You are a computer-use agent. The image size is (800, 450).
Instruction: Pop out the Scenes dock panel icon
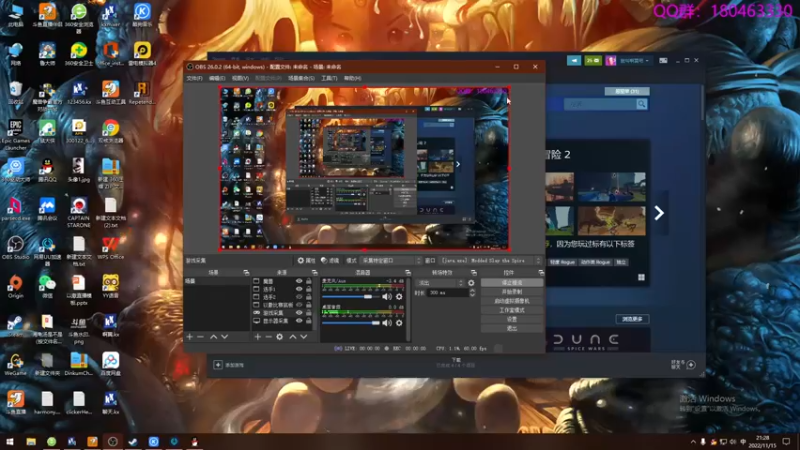pyautogui.click(x=246, y=273)
